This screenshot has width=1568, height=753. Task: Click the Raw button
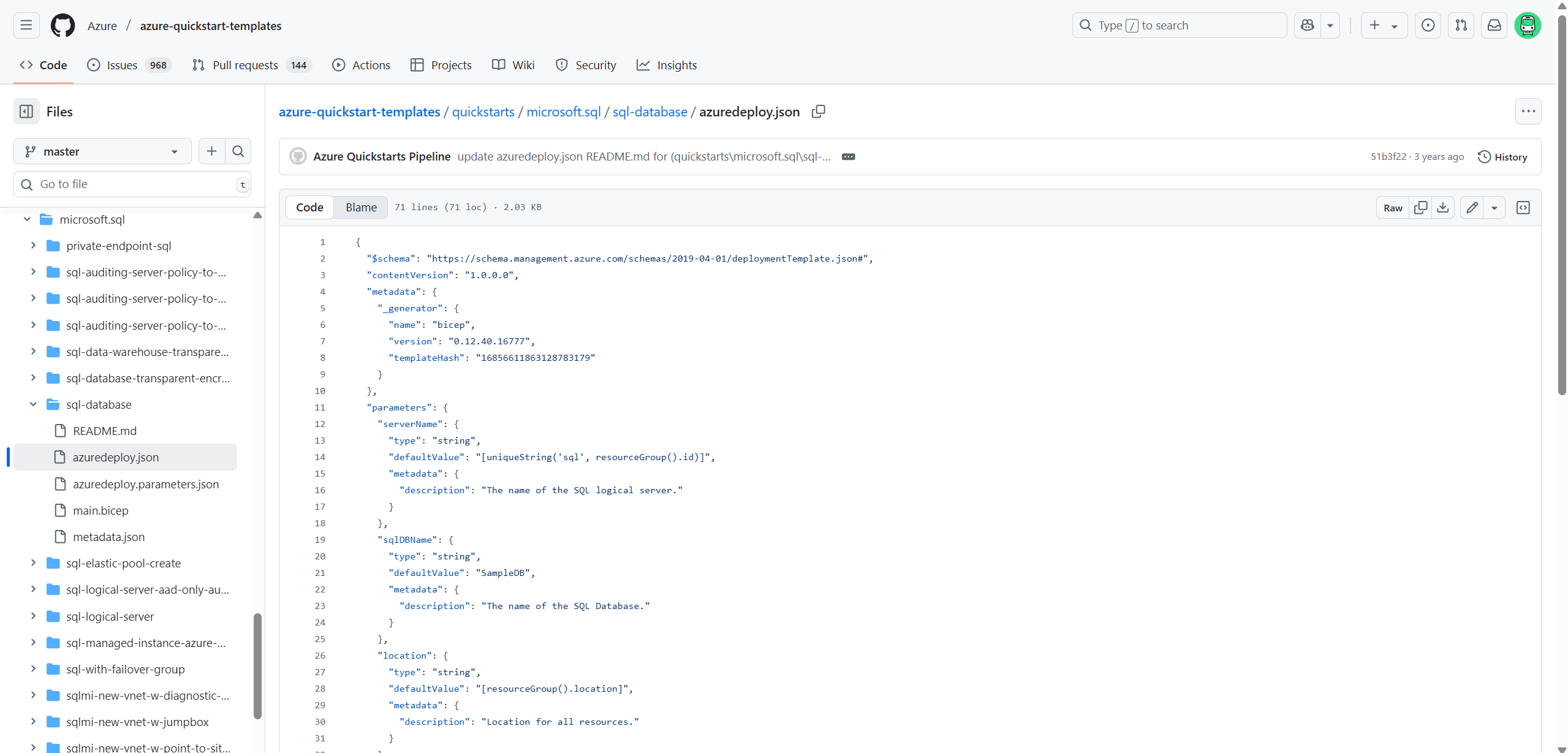[x=1393, y=208]
